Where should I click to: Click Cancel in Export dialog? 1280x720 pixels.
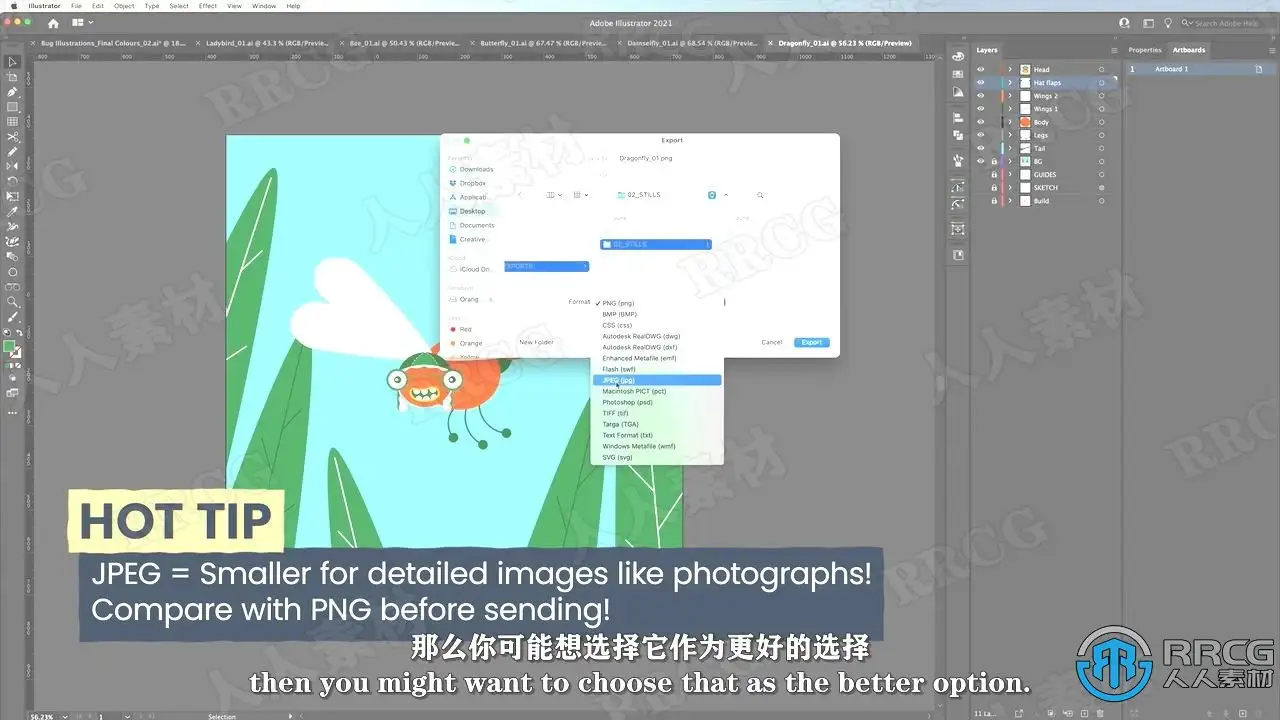pyautogui.click(x=772, y=342)
